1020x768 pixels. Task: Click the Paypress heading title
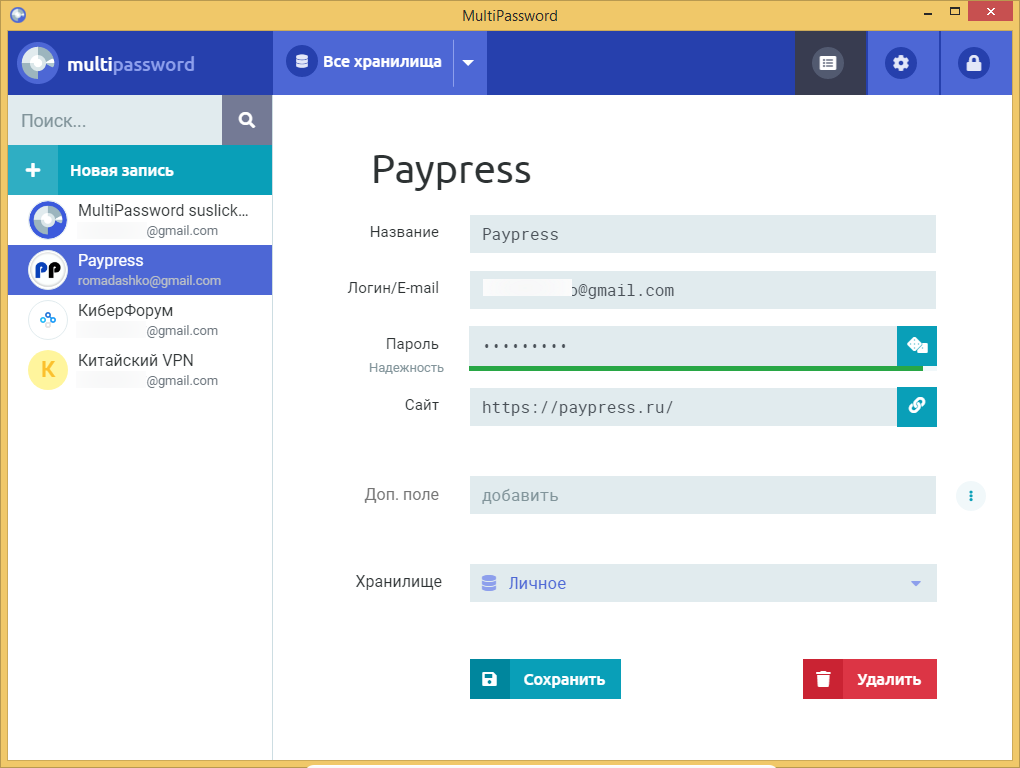click(451, 171)
